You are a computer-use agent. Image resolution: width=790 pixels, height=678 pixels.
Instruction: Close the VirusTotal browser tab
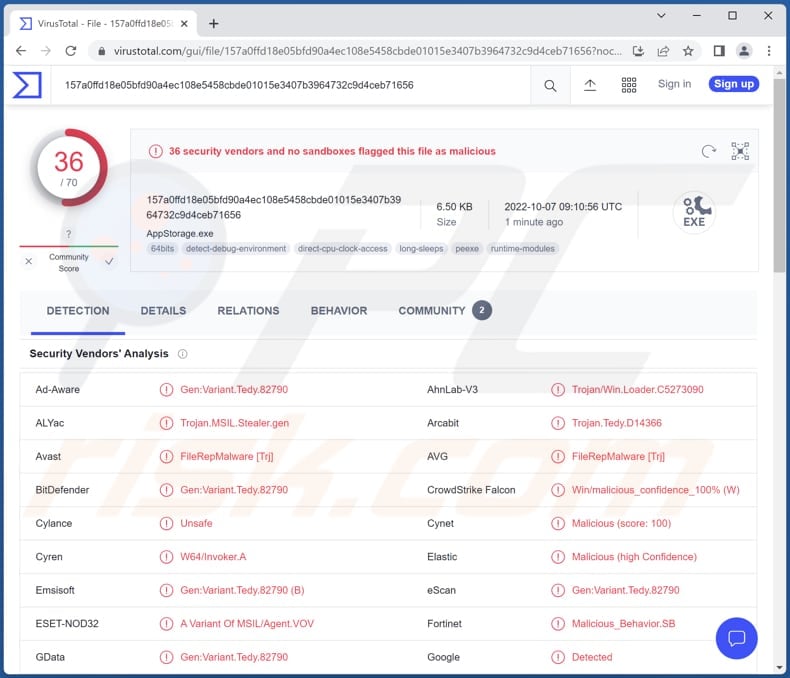184,24
